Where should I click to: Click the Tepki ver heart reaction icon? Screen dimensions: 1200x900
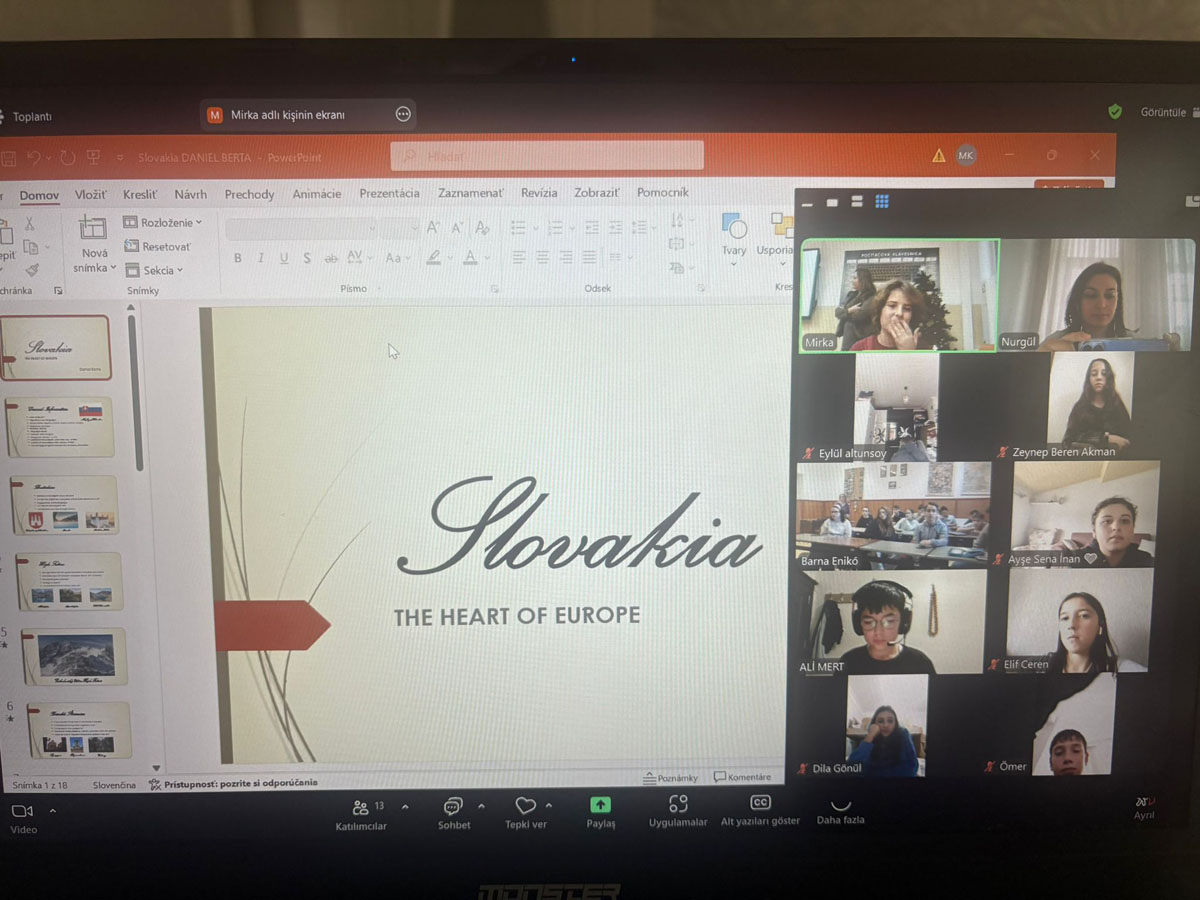pos(525,805)
